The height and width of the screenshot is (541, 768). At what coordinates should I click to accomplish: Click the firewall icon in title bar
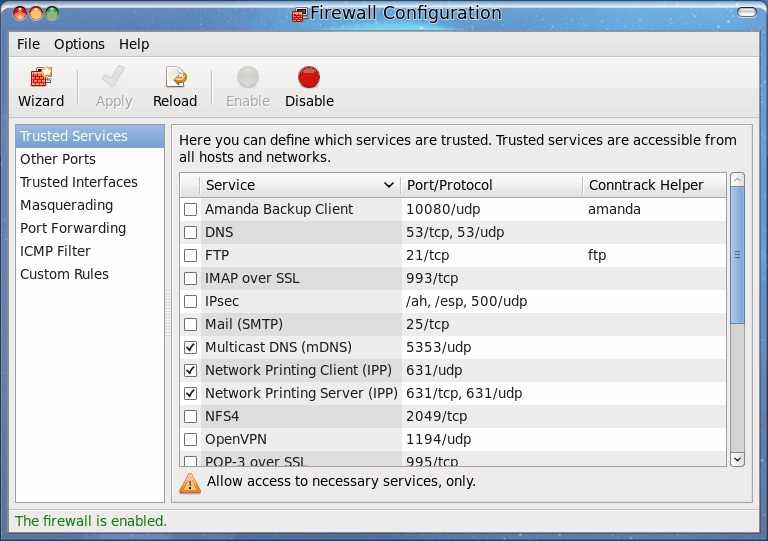point(299,15)
